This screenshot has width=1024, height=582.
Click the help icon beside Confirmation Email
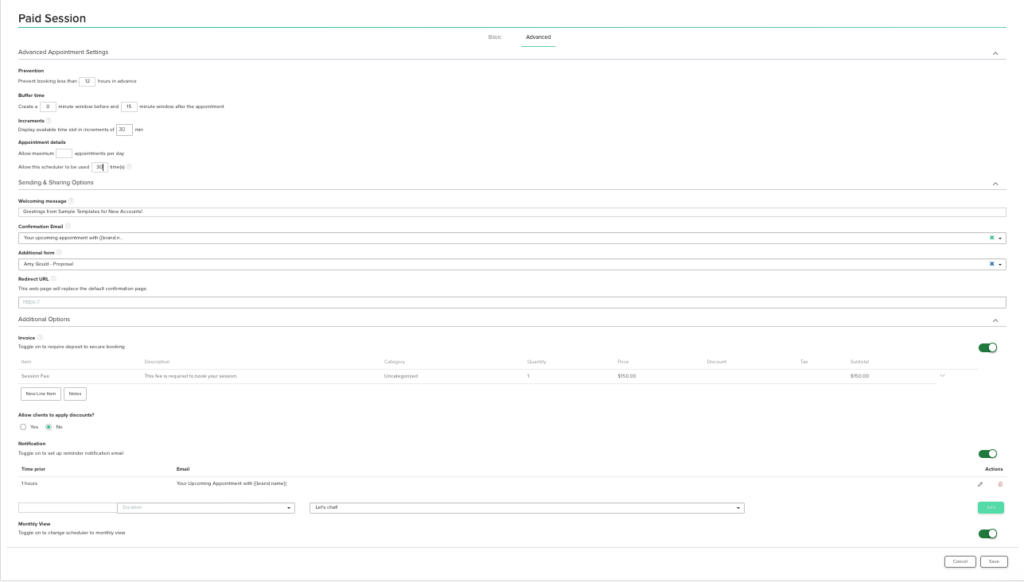coord(67,226)
